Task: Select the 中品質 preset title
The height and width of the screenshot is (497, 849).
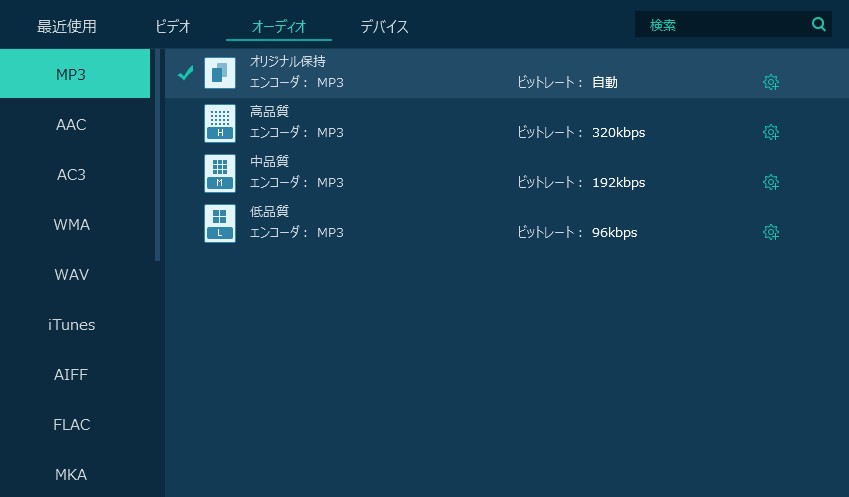Action: pos(269,161)
